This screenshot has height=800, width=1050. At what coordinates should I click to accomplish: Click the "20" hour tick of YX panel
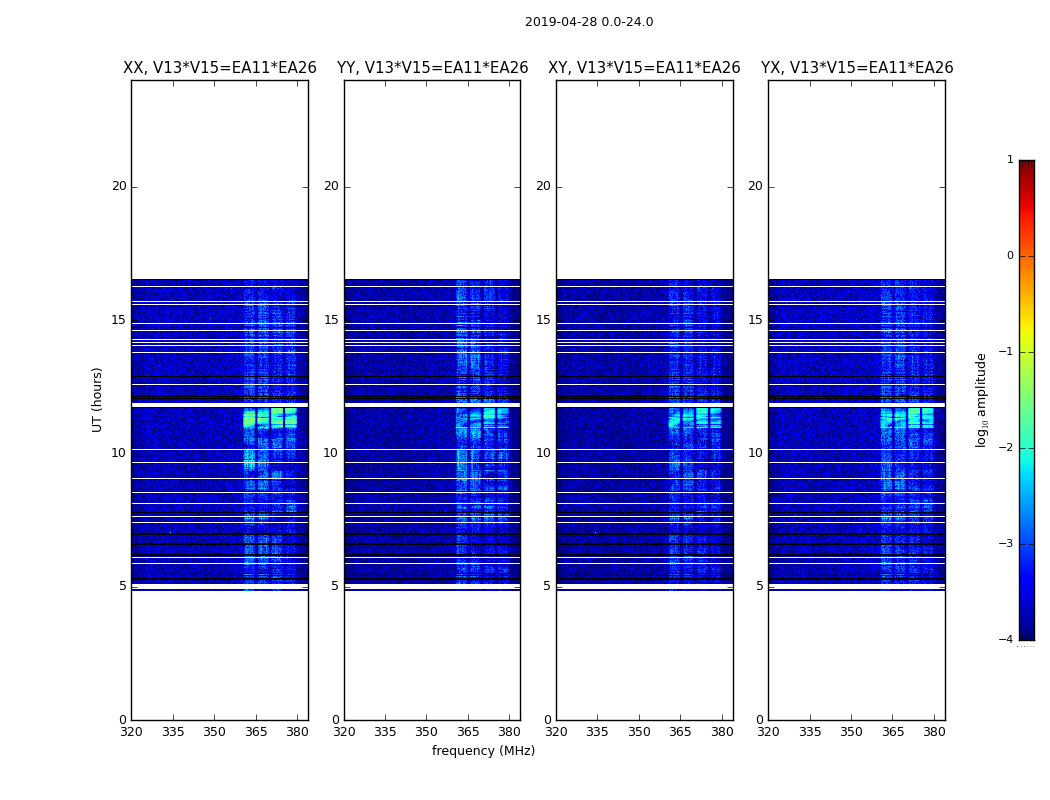[x=755, y=186]
